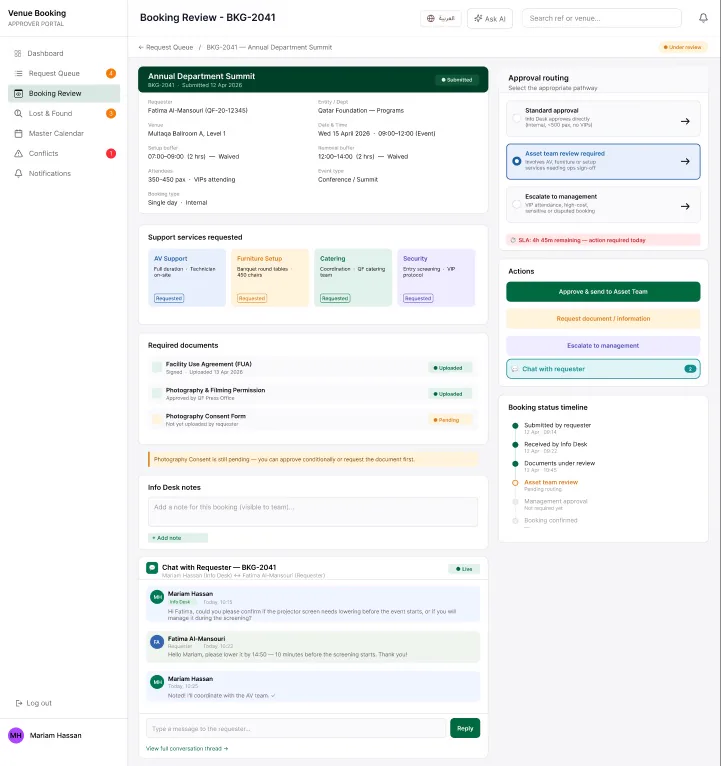Go to Dashboard in the sidebar

[64, 53]
